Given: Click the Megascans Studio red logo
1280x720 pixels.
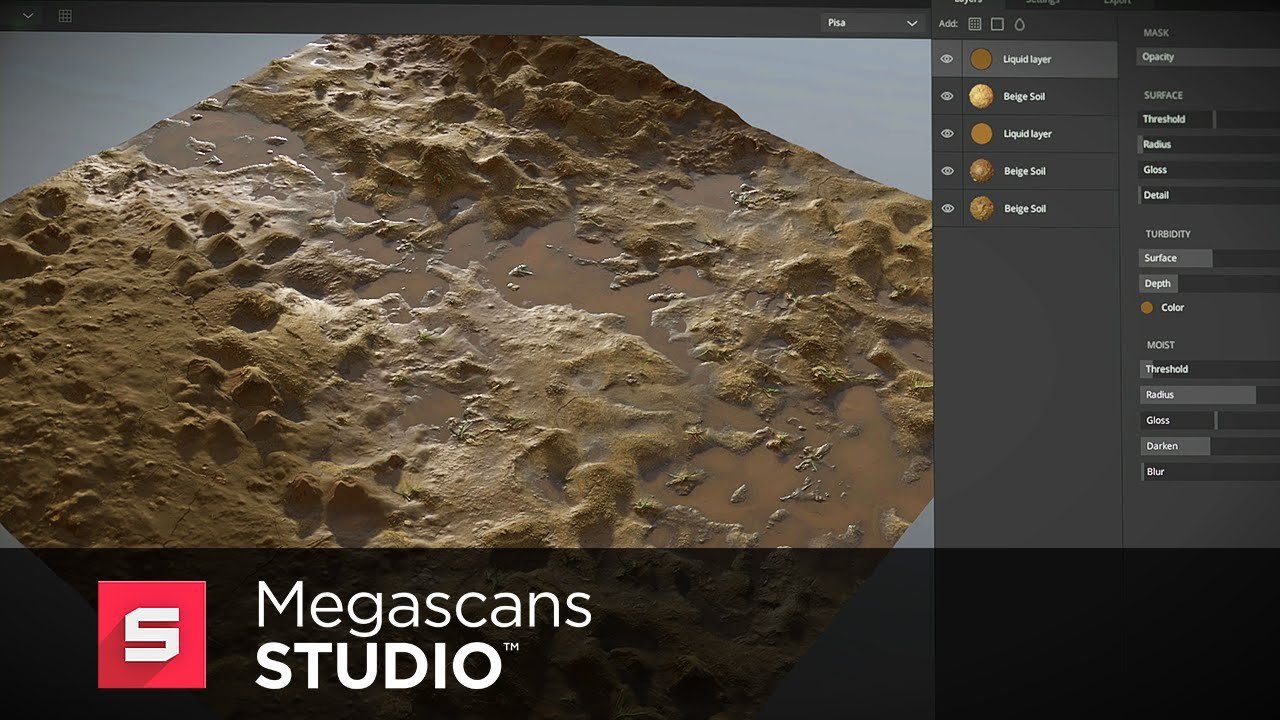Looking at the screenshot, I should click(151, 634).
